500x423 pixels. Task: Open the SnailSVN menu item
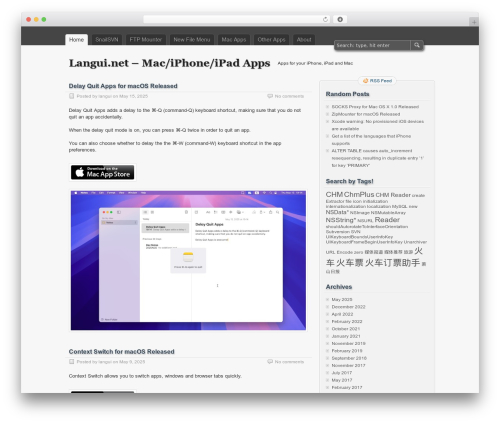click(107, 39)
